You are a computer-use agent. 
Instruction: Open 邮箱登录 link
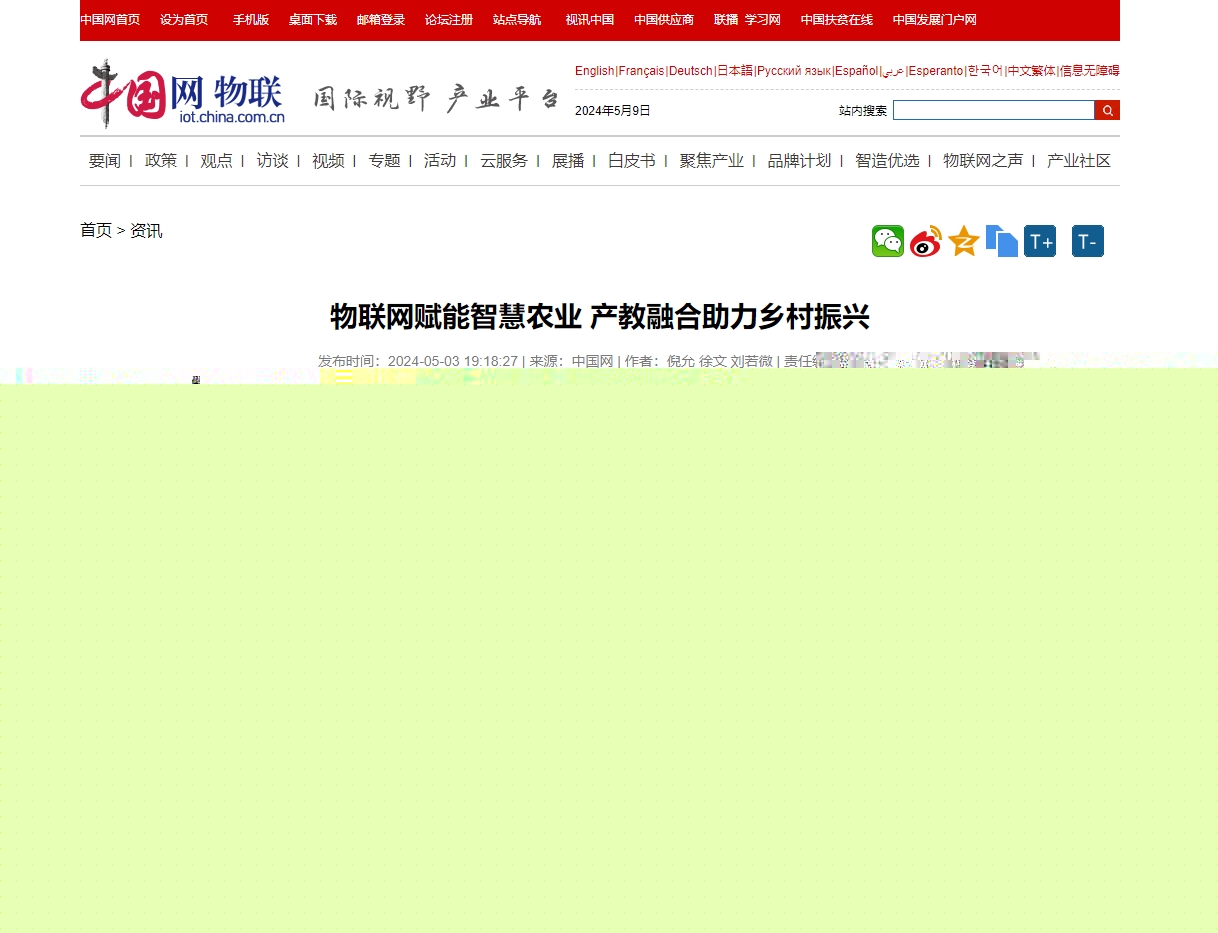point(381,20)
